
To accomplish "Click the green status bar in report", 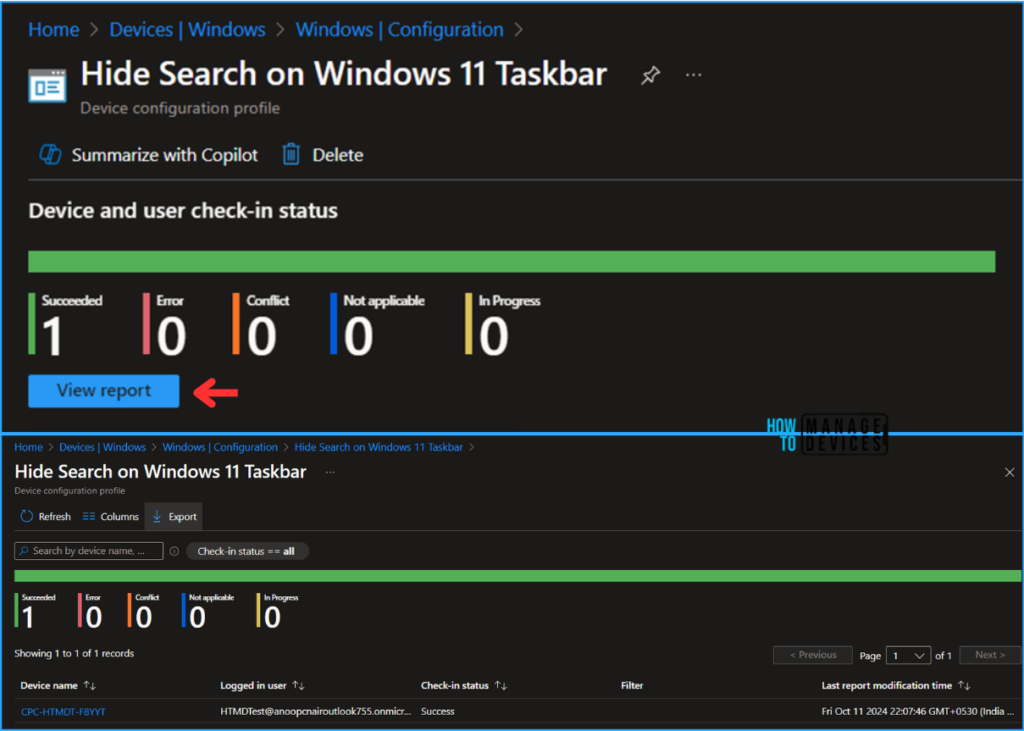I will 517,576.
